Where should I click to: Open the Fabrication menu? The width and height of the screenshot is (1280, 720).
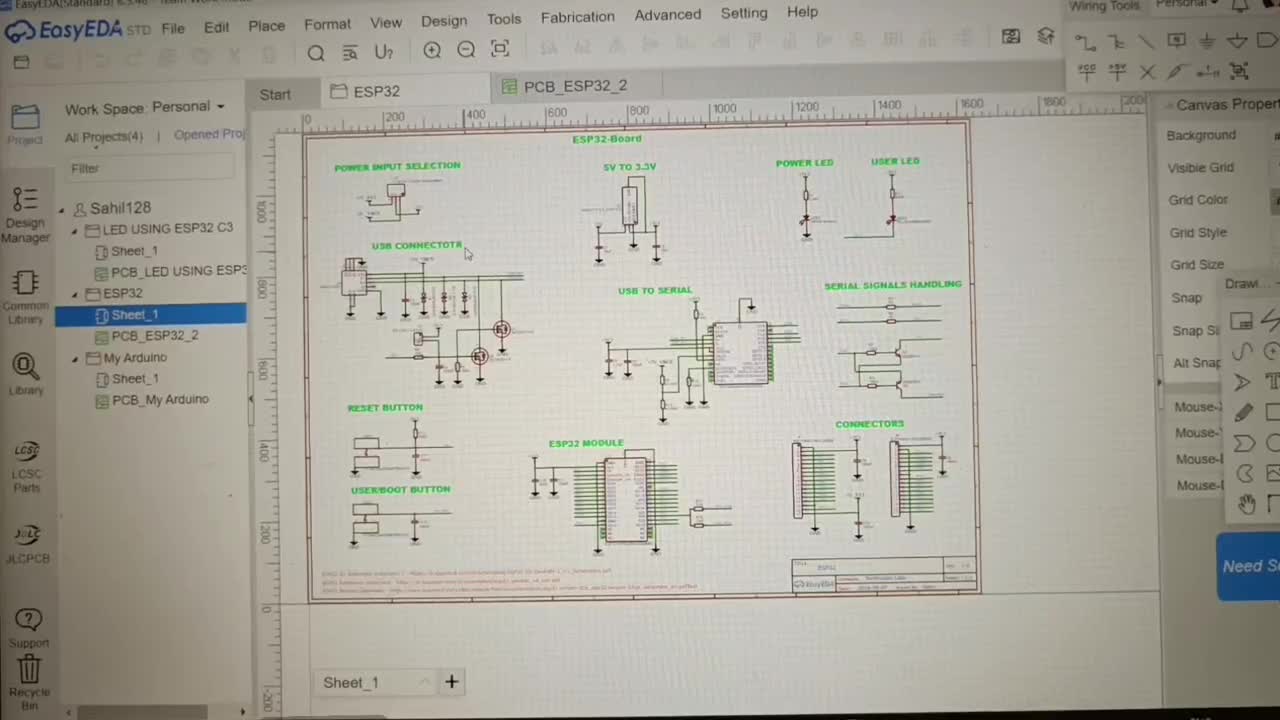coord(577,17)
